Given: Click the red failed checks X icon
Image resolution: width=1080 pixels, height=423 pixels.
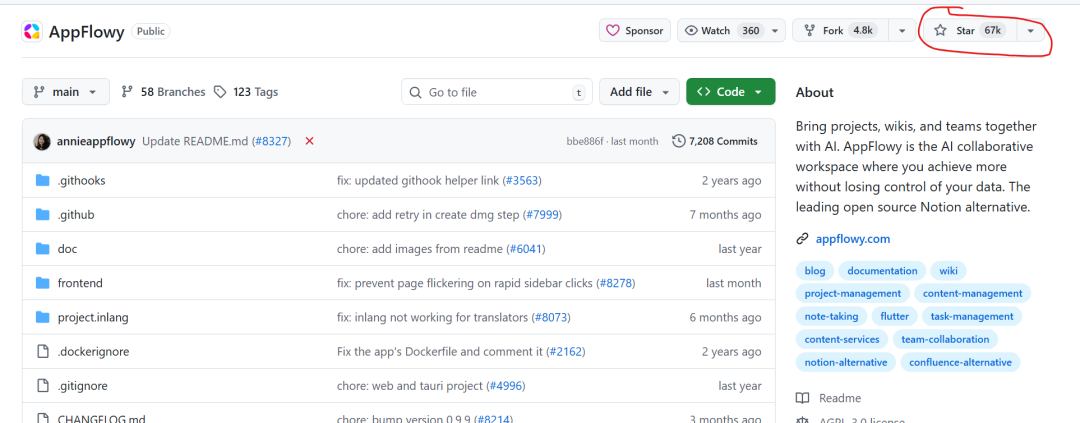Looking at the screenshot, I should pos(309,141).
